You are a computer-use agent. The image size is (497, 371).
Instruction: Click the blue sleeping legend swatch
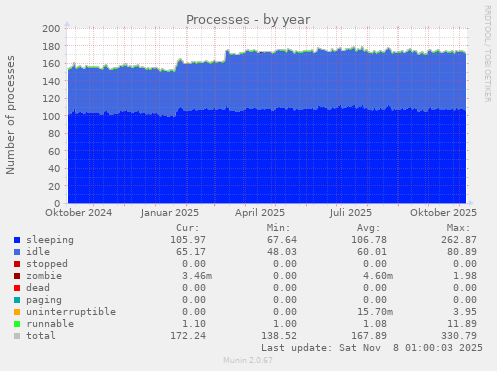[17, 240]
